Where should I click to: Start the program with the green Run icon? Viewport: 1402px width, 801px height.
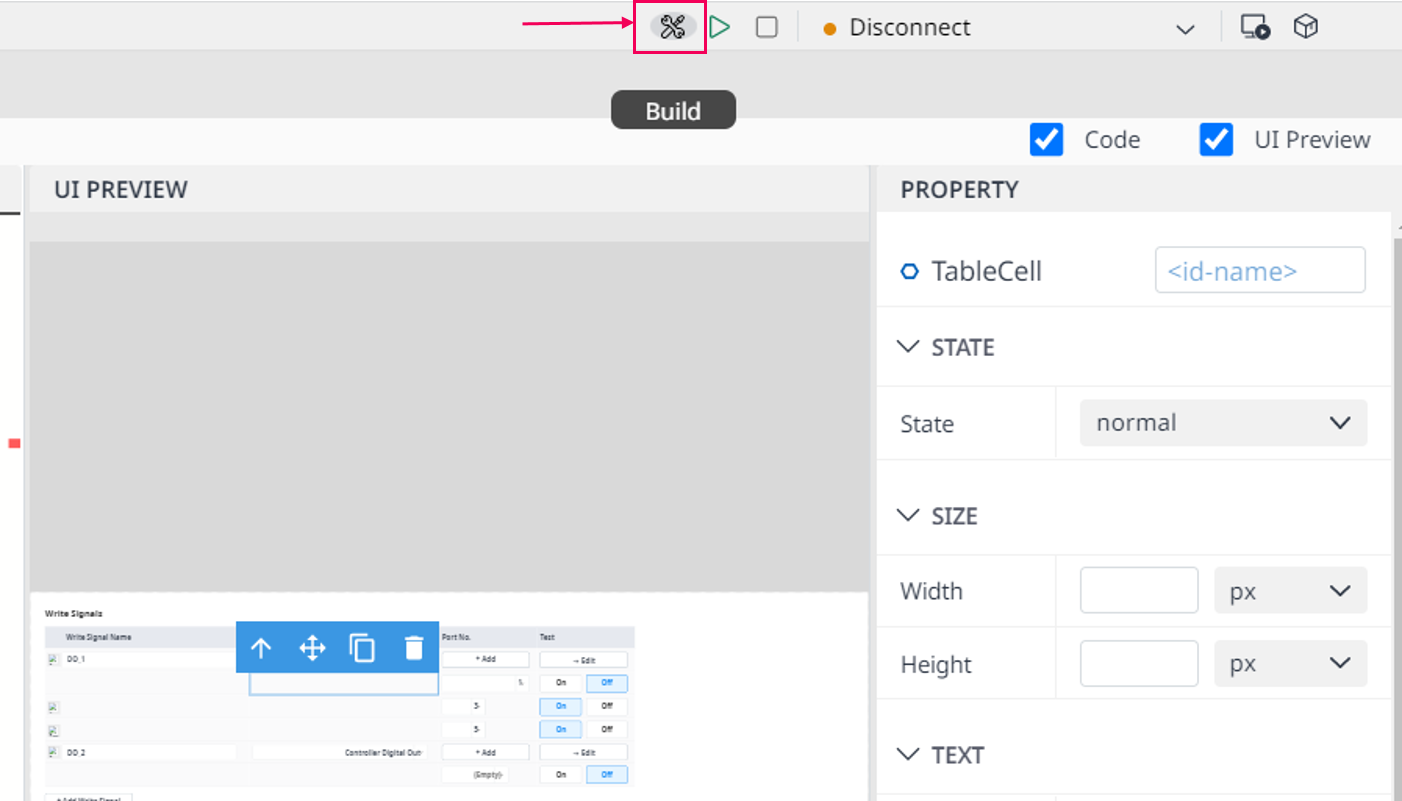720,27
